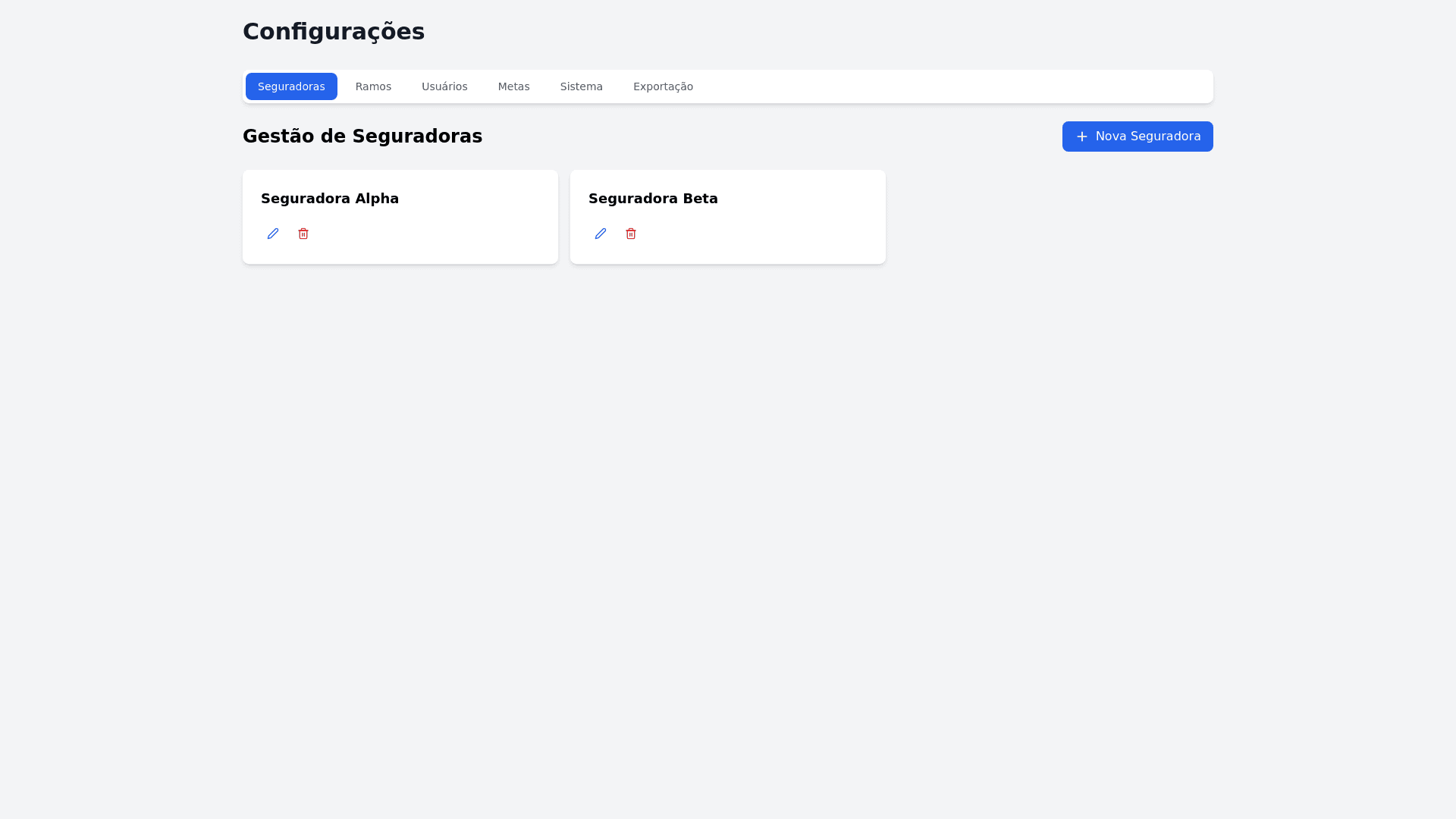Screen dimensions: 1456x819
Task: Click the plus icon beside Nova Seguradora
Action: pos(1082,136)
